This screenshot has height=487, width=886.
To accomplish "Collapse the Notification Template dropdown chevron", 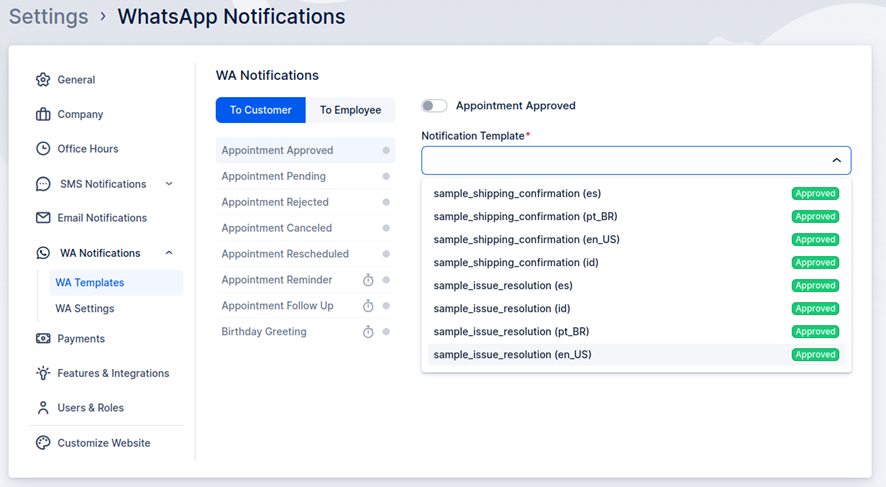I will click(x=836, y=161).
